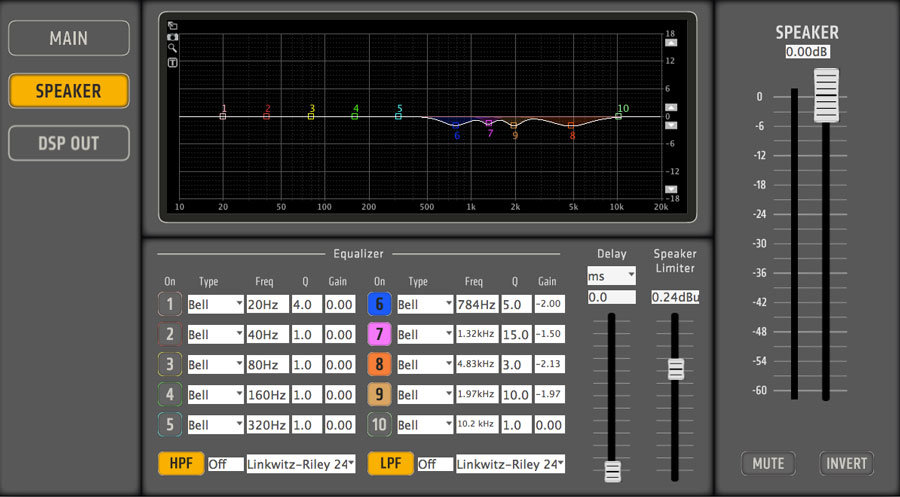The height and width of the screenshot is (497, 900).
Task: Open Type dropdown for band 1
Action: click(216, 304)
